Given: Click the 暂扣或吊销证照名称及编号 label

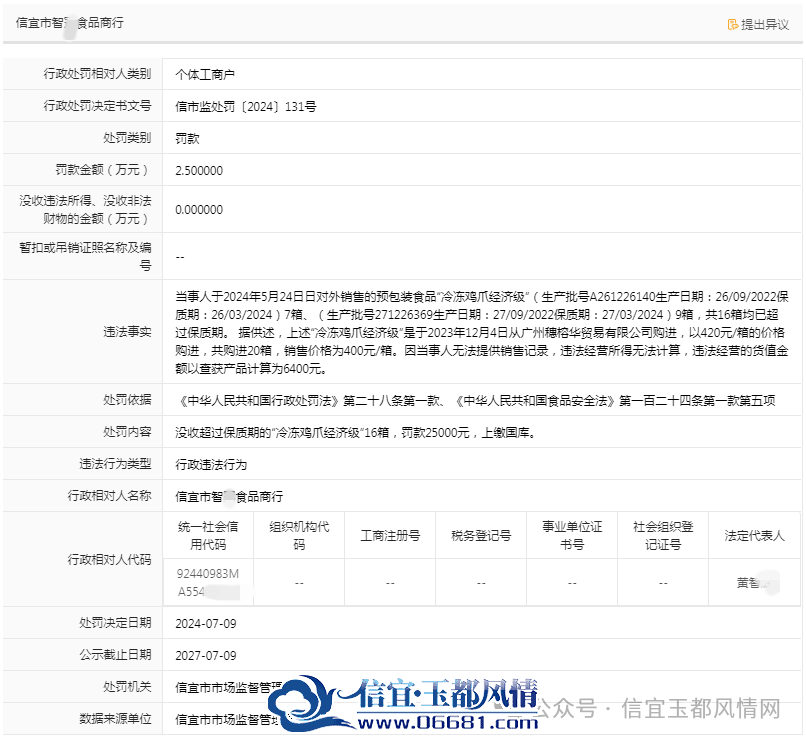Looking at the screenshot, I should pyautogui.click(x=85, y=256).
